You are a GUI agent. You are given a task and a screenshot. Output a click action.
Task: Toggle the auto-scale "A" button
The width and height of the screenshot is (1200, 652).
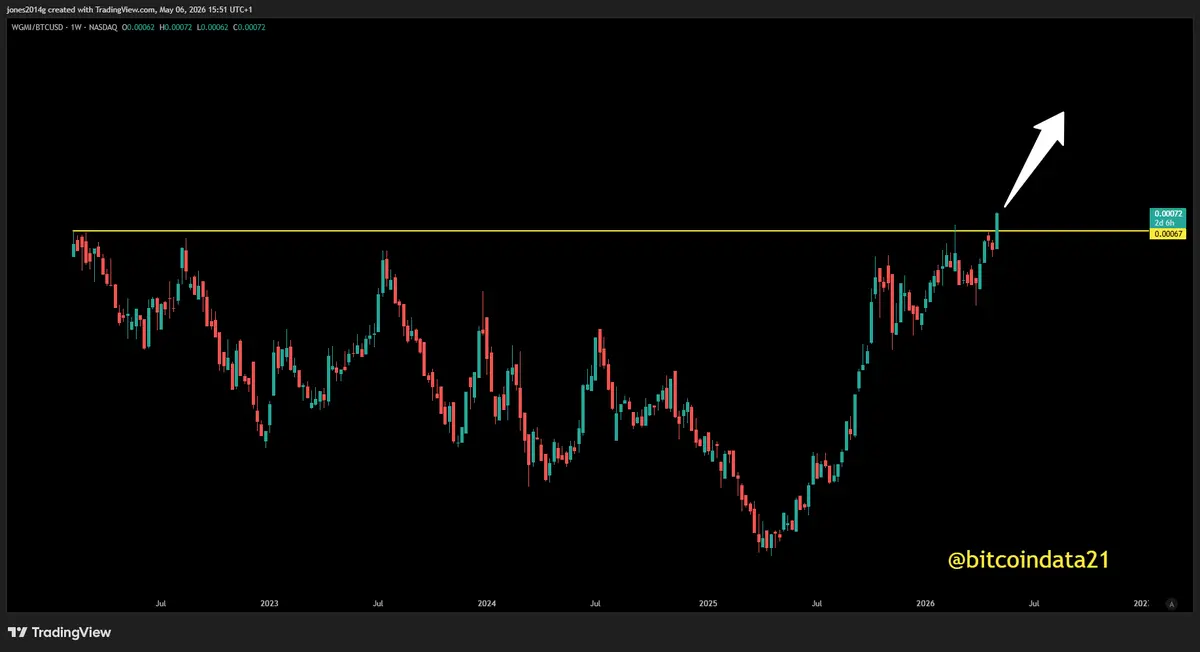point(1170,604)
